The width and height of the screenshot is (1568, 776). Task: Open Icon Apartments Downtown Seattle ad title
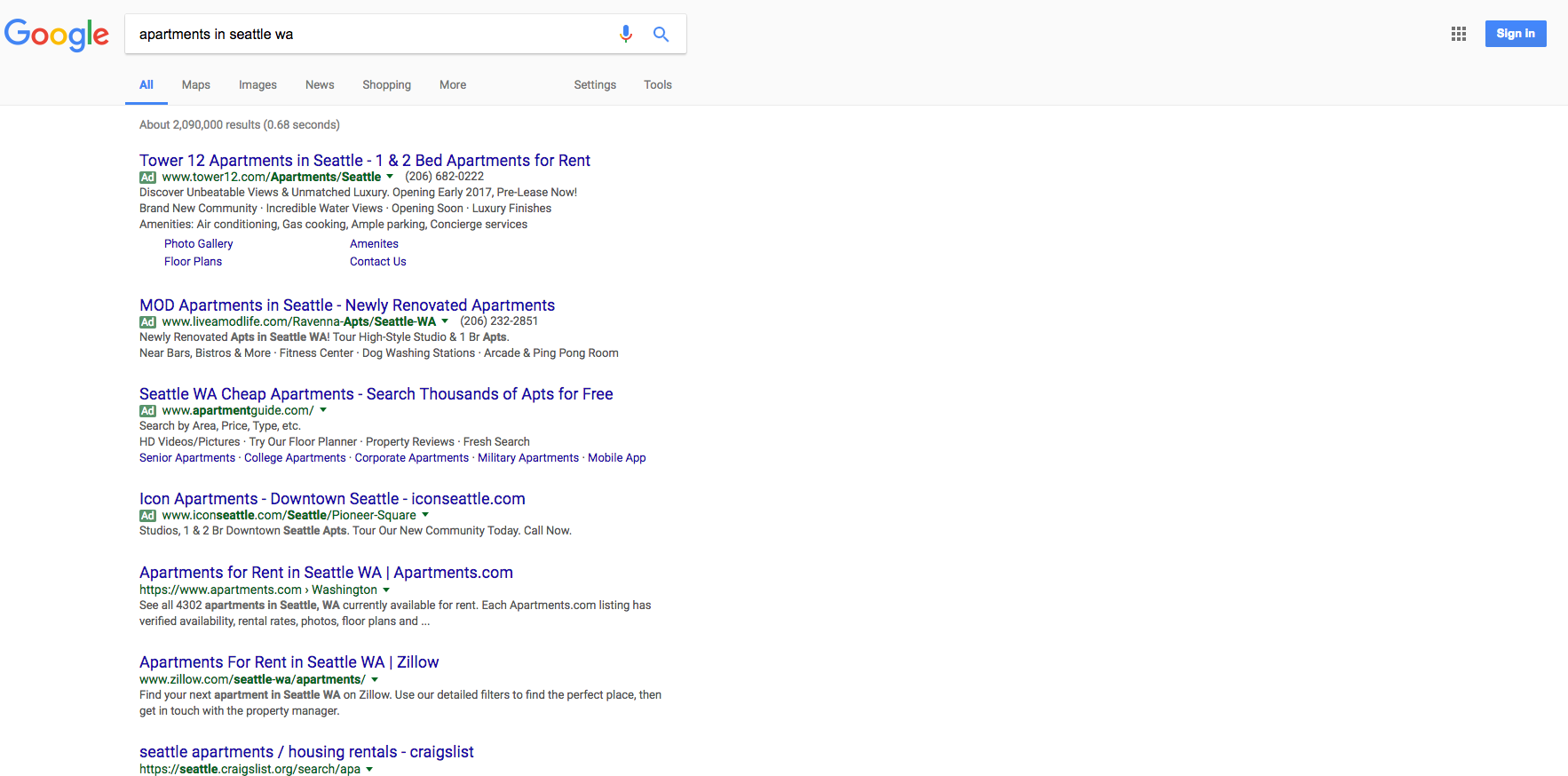click(x=332, y=499)
